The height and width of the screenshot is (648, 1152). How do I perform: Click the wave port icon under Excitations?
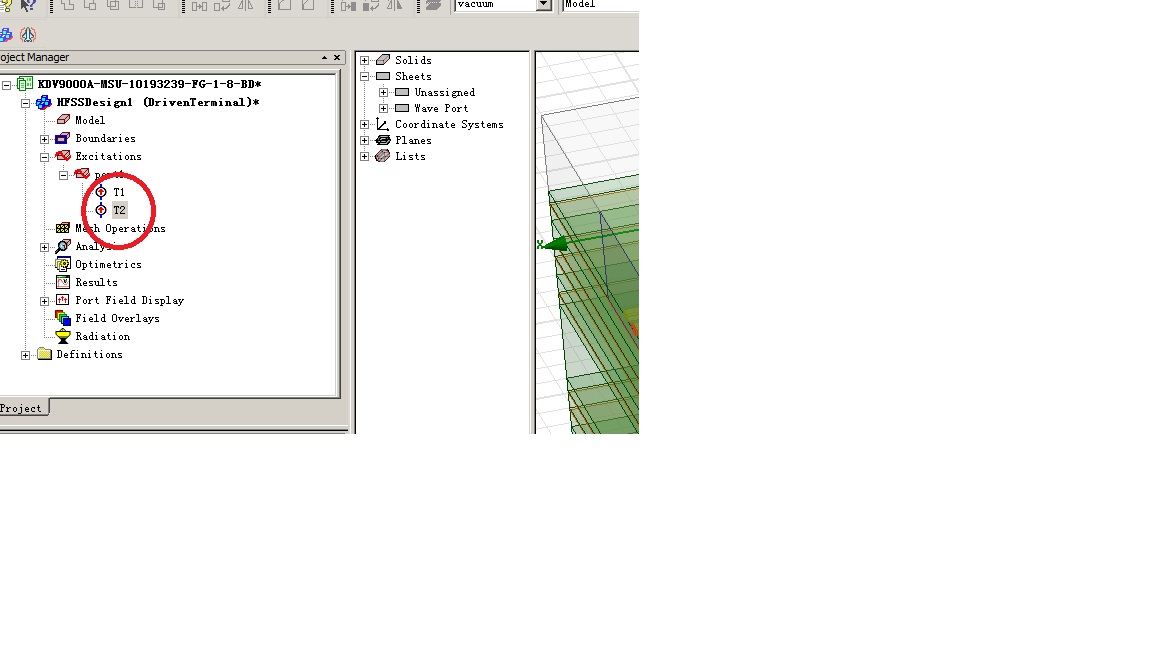point(82,174)
